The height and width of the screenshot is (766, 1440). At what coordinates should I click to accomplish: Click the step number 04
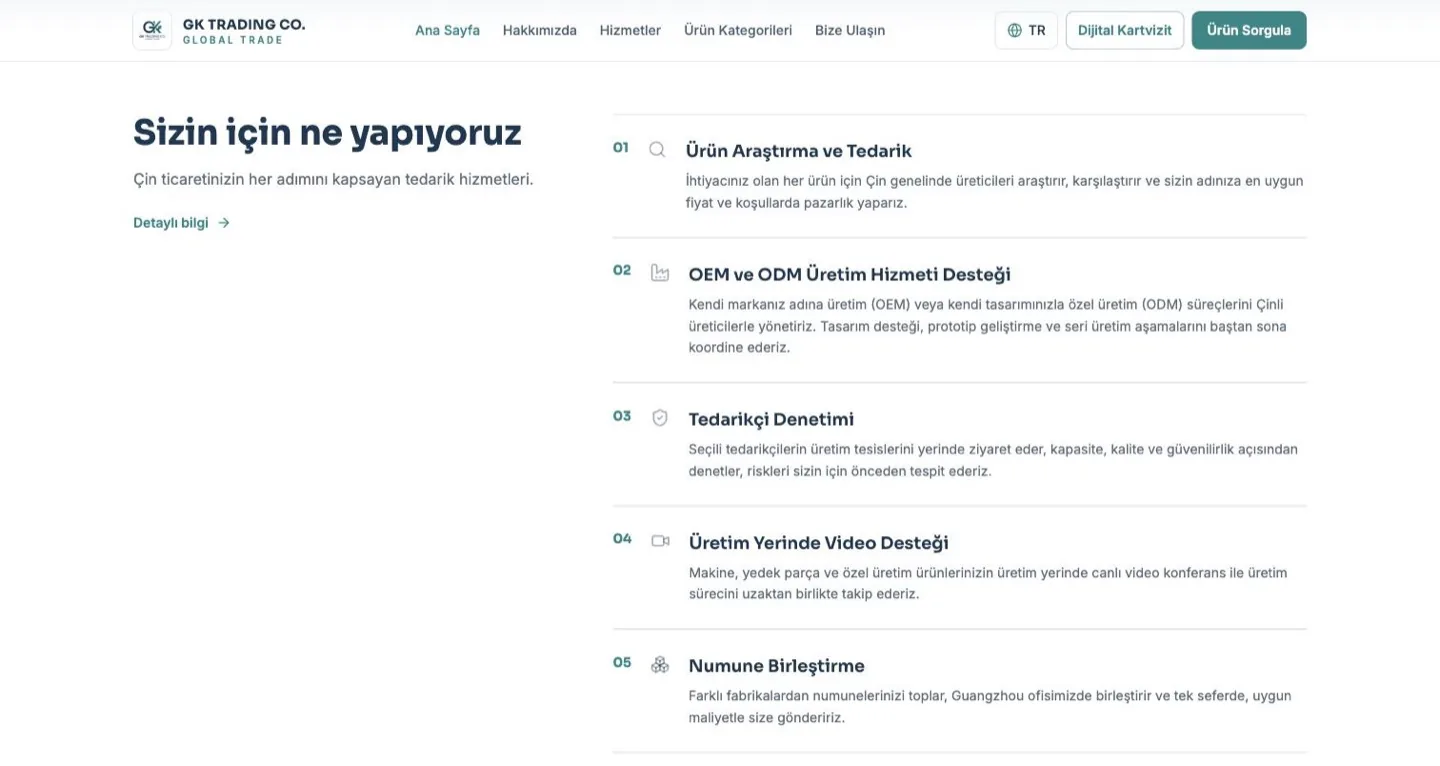(622, 539)
